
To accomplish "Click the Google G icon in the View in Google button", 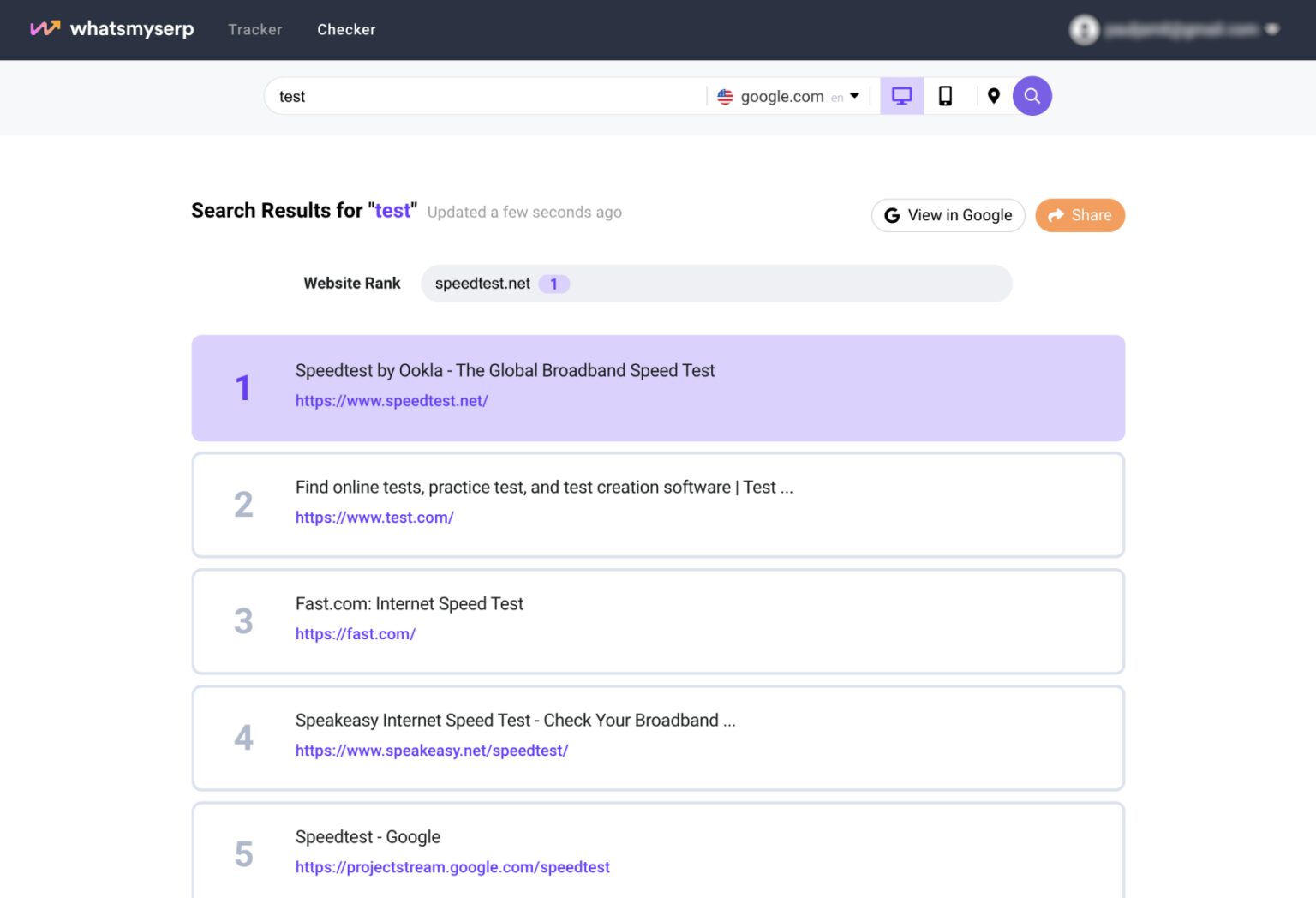I will pos(892,216).
